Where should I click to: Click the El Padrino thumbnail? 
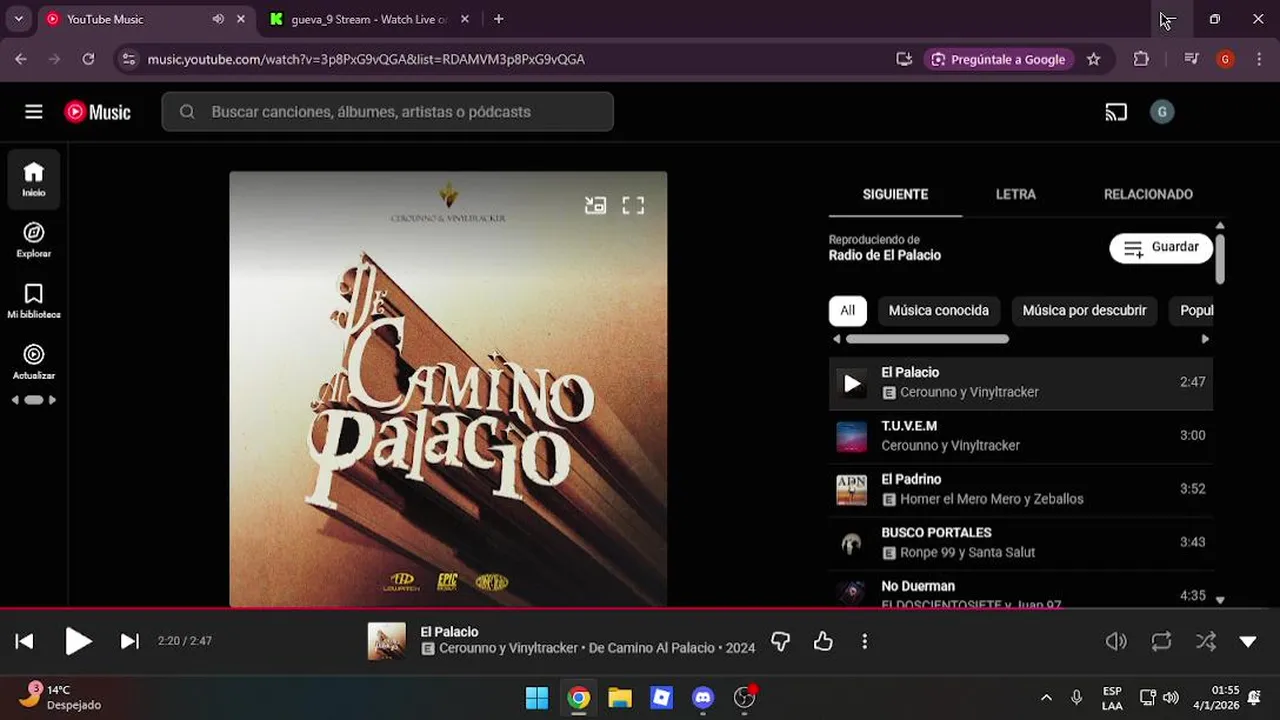[852, 489]
